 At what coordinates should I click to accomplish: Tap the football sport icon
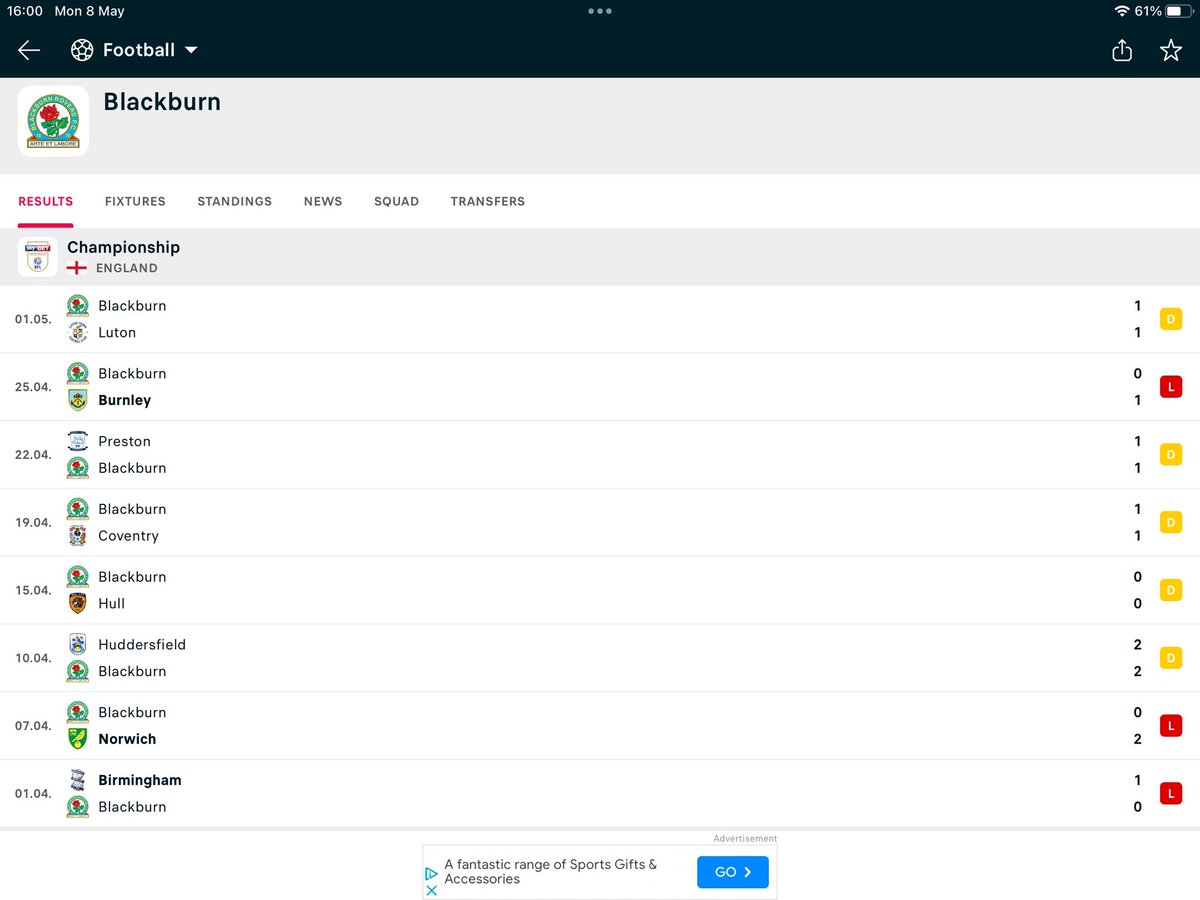tap(82, 50)
